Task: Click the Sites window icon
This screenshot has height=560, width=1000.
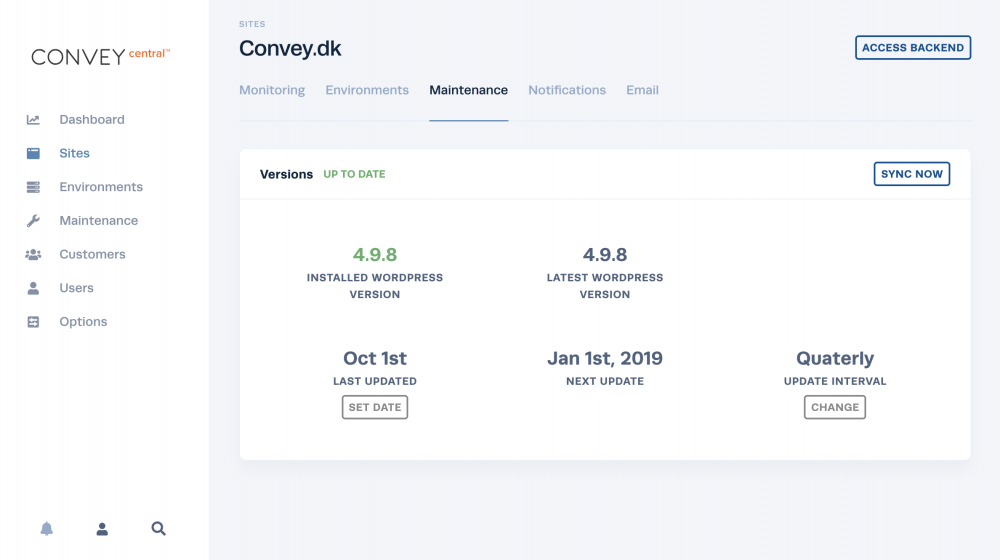Action: pos(33,153)
